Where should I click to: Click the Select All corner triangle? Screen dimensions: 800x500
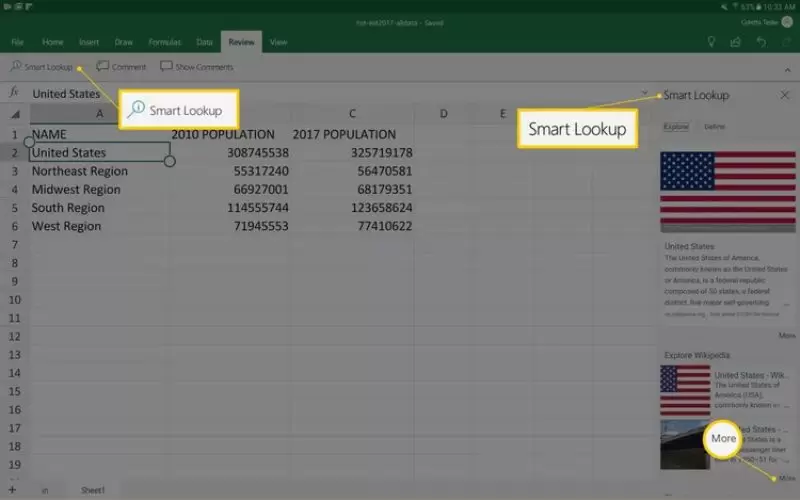[x=15, y=114]
